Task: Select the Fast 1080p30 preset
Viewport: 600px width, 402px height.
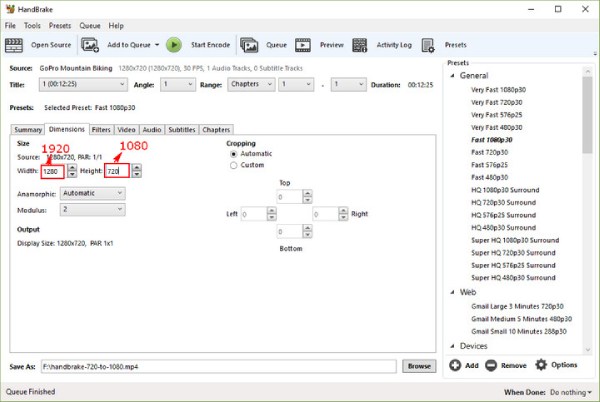Action: pos(492,140)
